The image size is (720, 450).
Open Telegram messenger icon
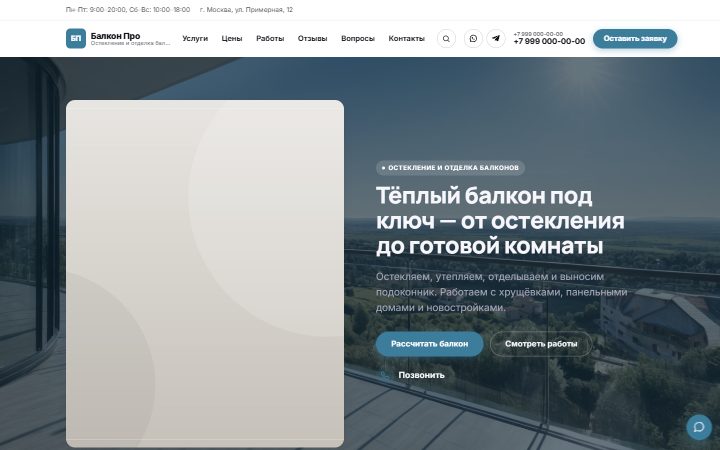(496, 39)
